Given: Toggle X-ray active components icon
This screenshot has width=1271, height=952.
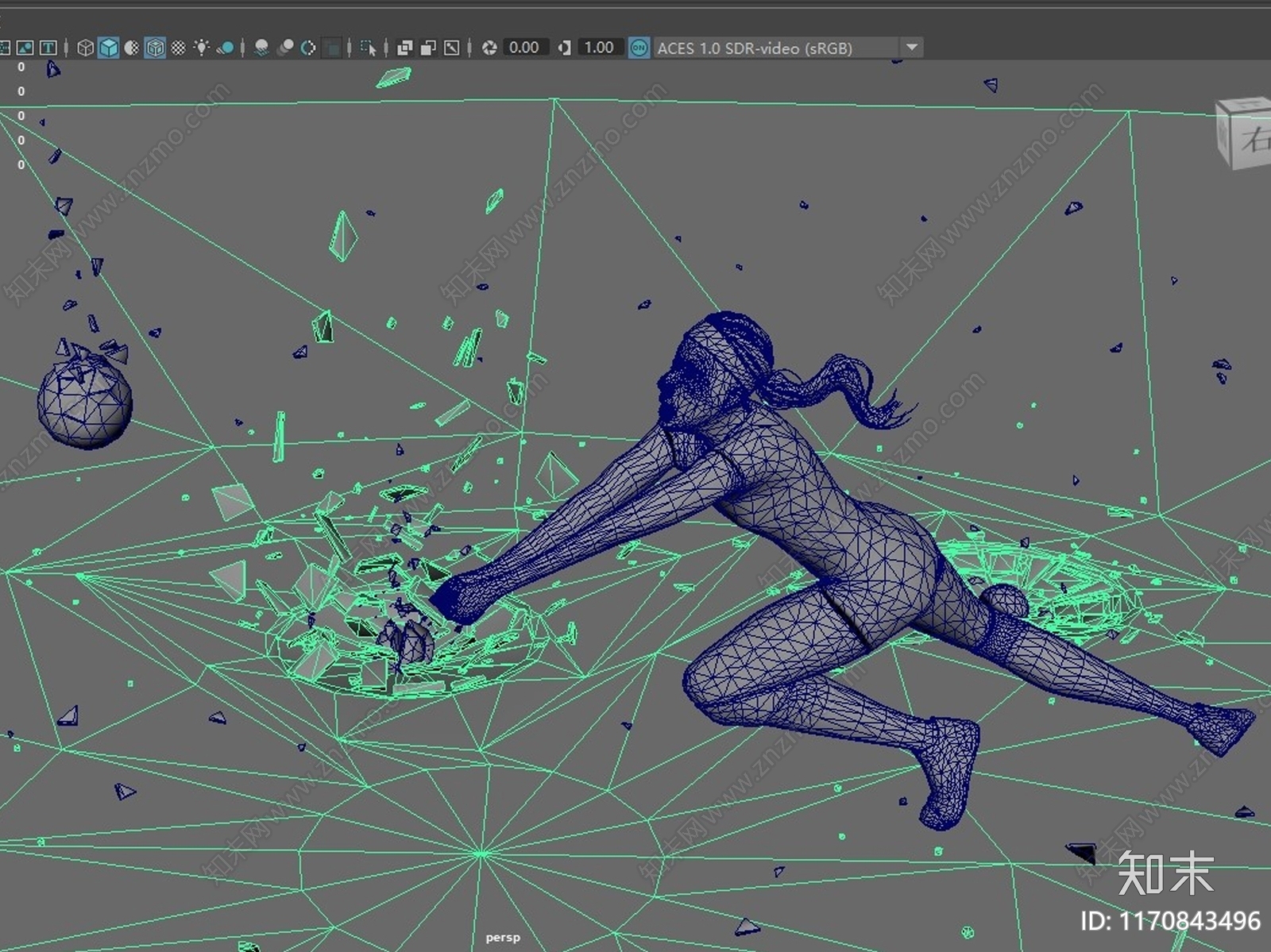Looking at the screenshot, I should click(x=429, y=48).
